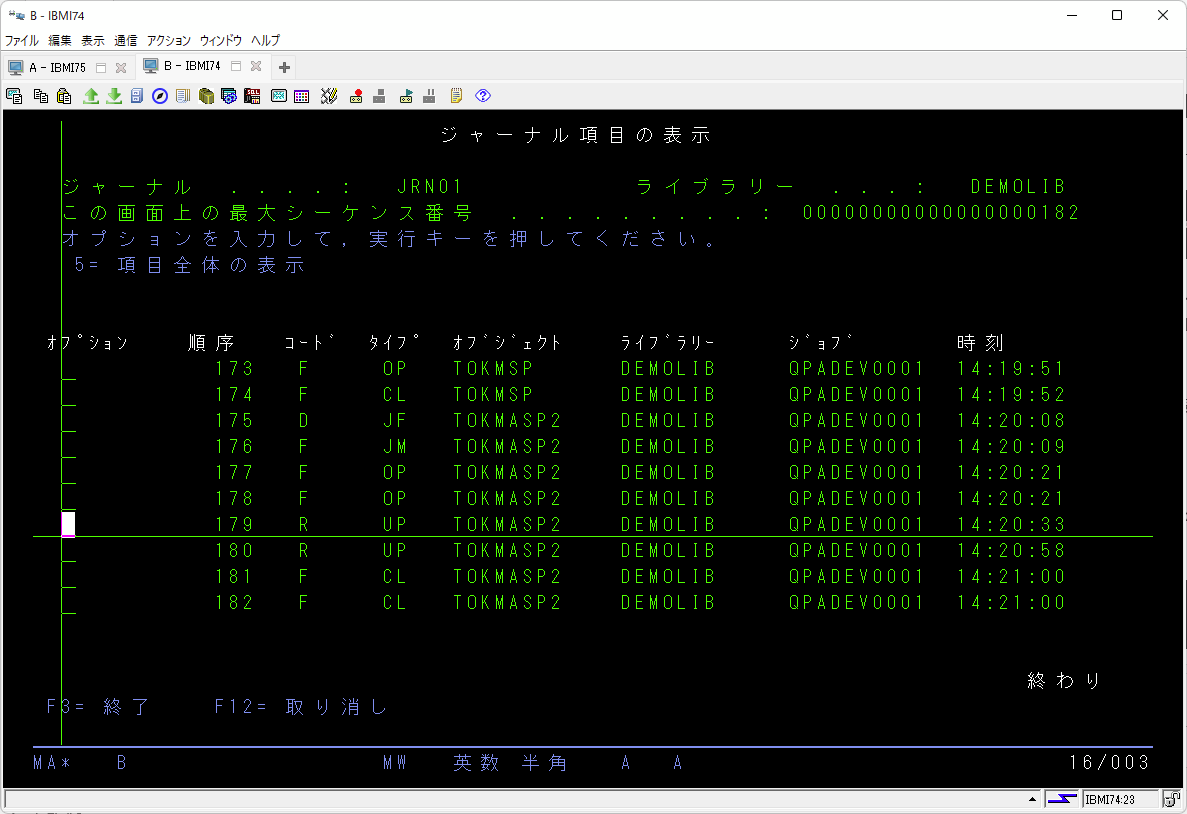Open the help question mark icon
1187x814 pixels.
click(x=483, y=96)
